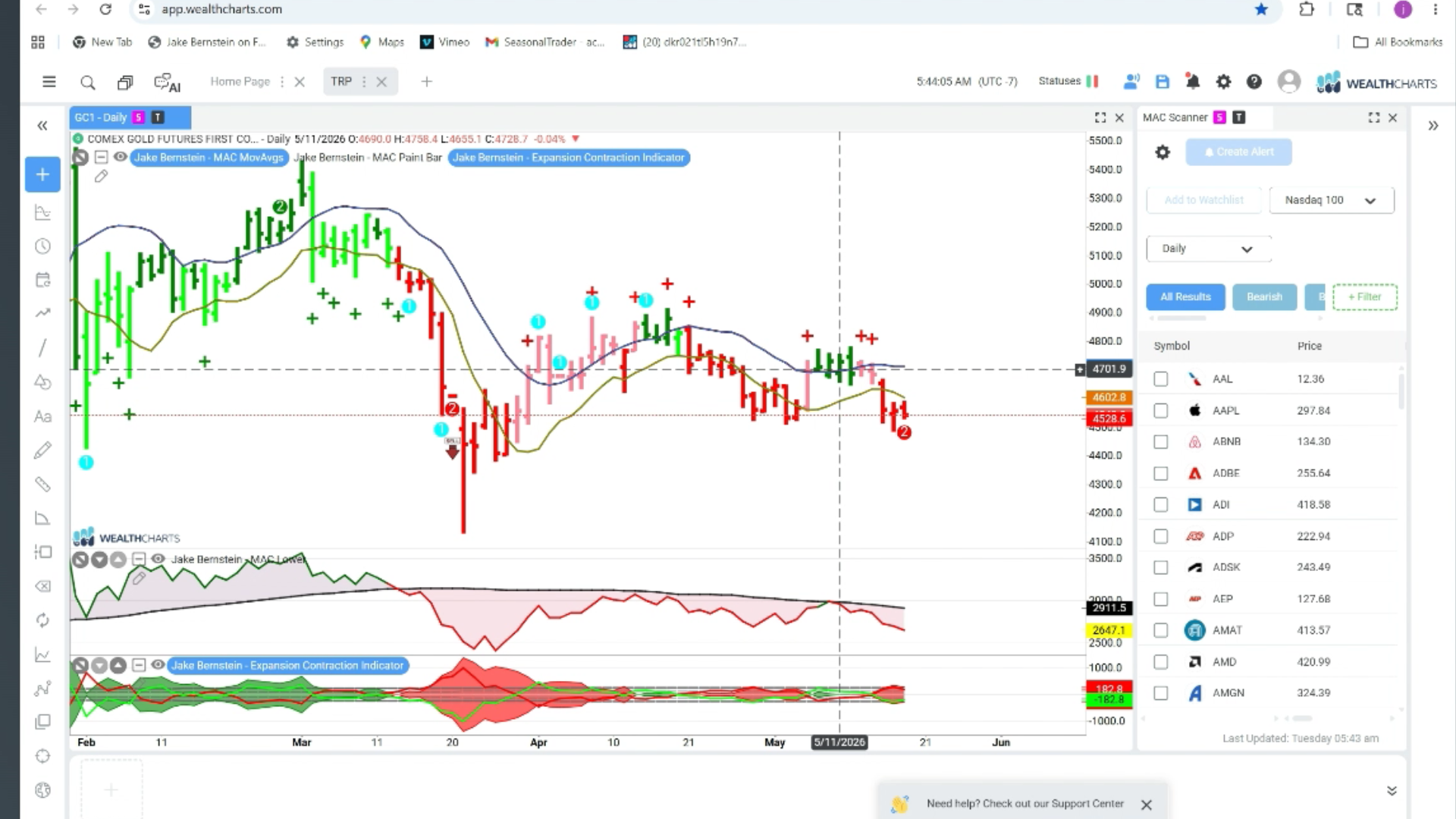Image resolution: width=1456 pixels, height=819 pixels.
Task: Collapse the left panel with double chevron
Action: point(42,126)
